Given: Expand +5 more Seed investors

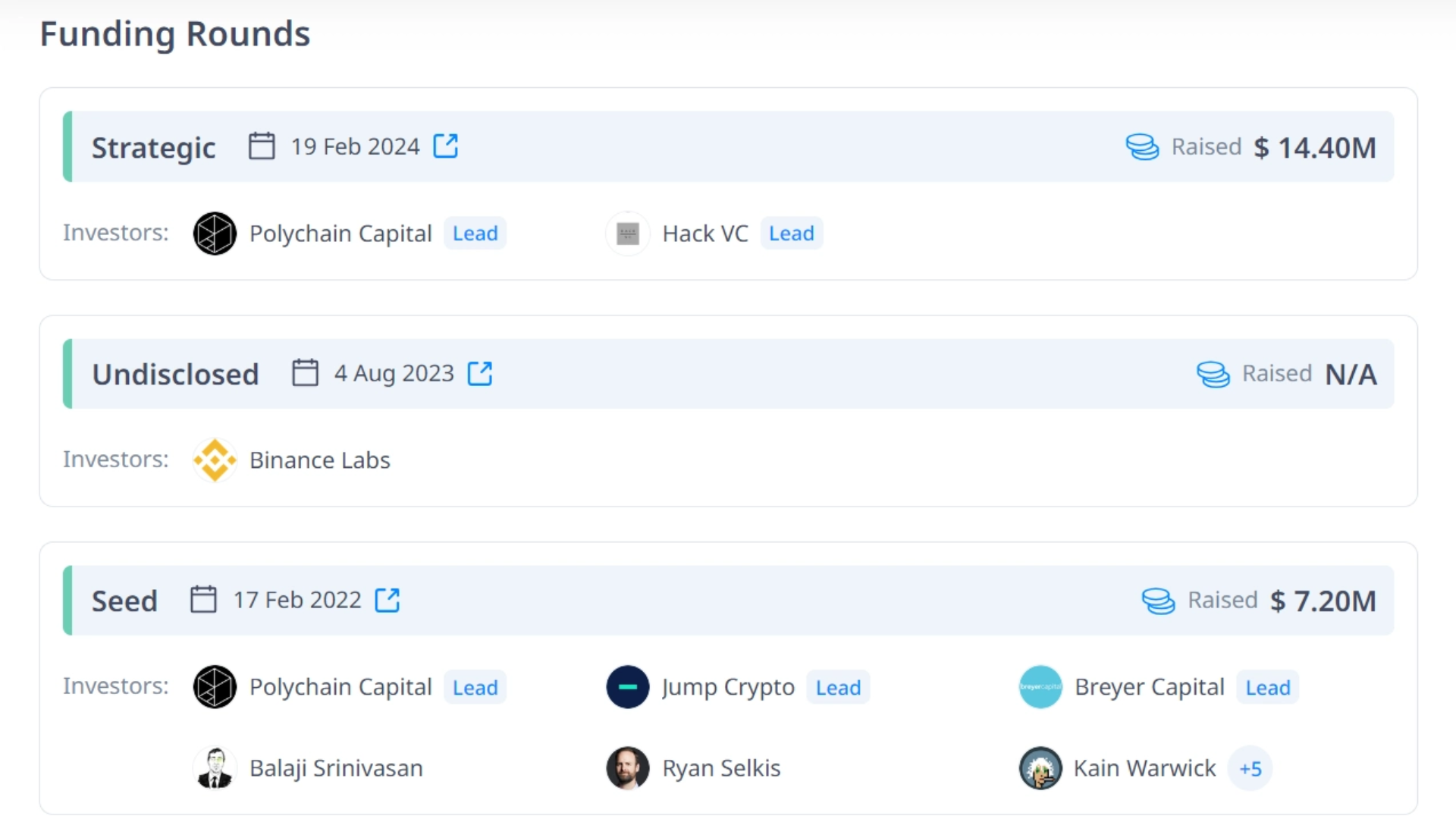Looking at the screenshot, I should point(1250,769).
